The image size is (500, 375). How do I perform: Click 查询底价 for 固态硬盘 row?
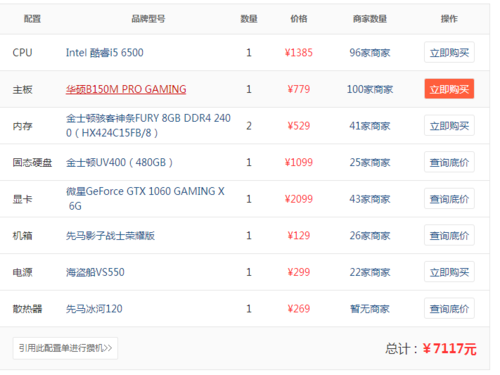[x=449, y=162]
